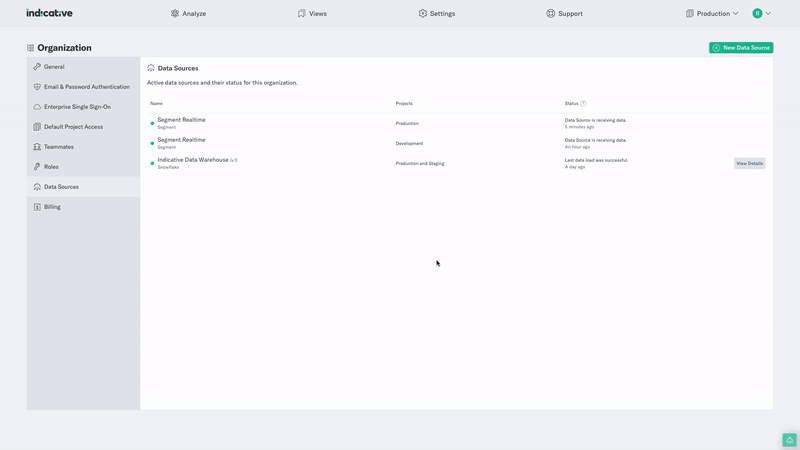Click the Organization heading icon
Image resolution: width=800 pixels, height=450 pixels.
(31, 48)
